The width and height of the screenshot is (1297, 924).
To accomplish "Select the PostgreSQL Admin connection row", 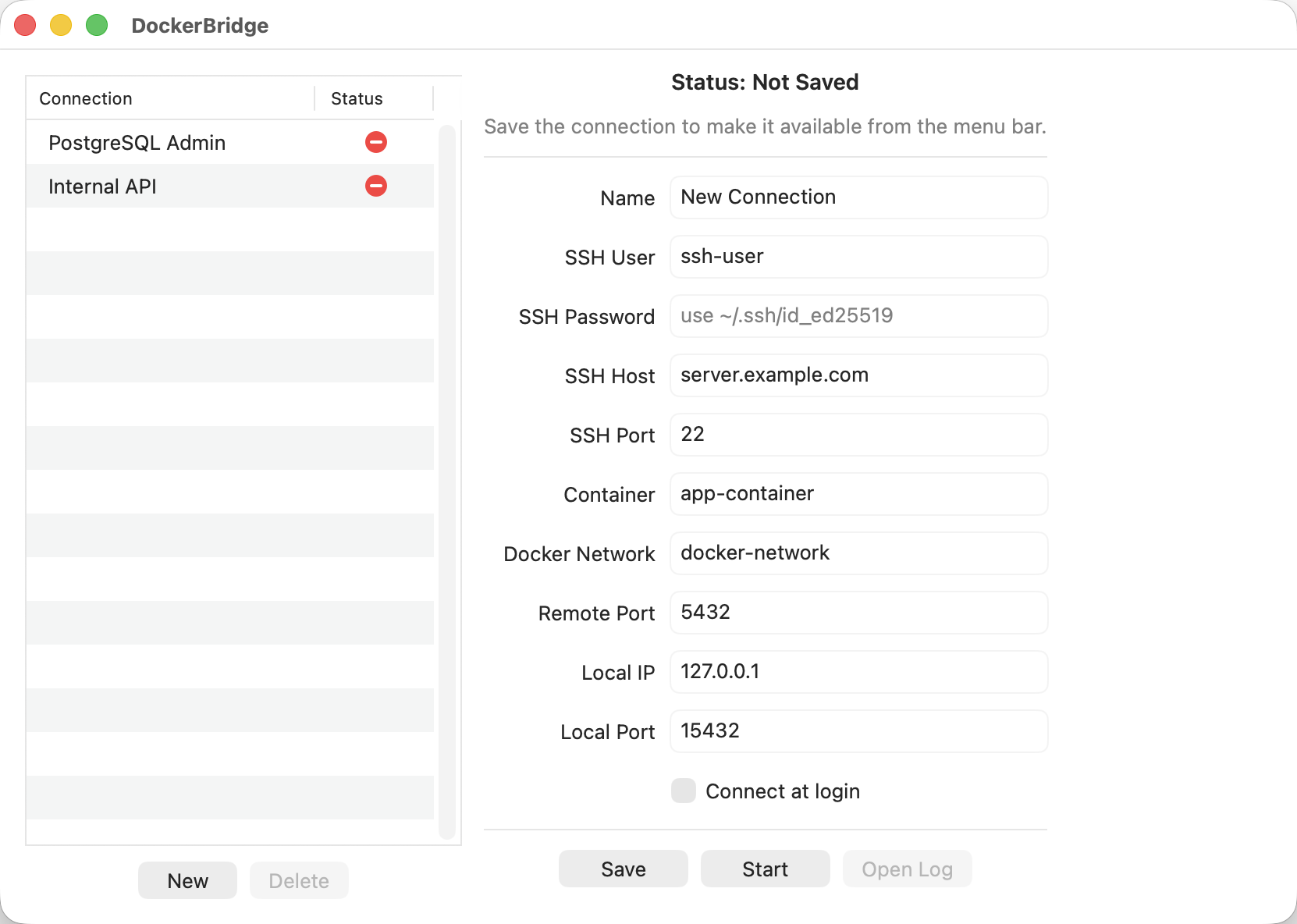I will tap(230, 142).
